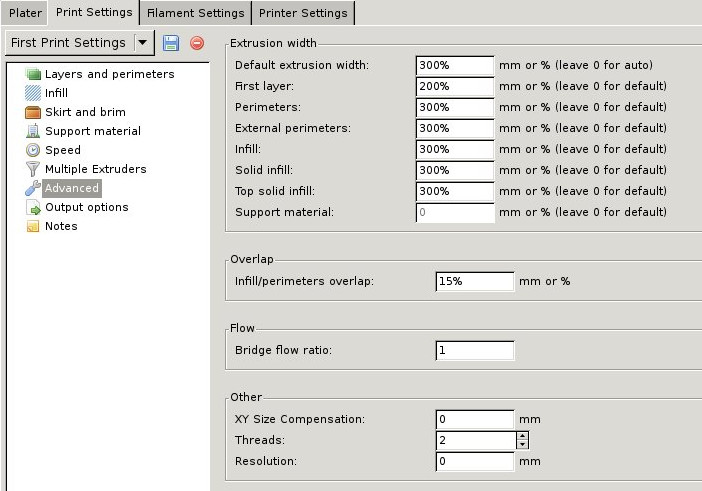702x491 pixels.
Task: Click the red delete preset icon
Action: (197, 43)
